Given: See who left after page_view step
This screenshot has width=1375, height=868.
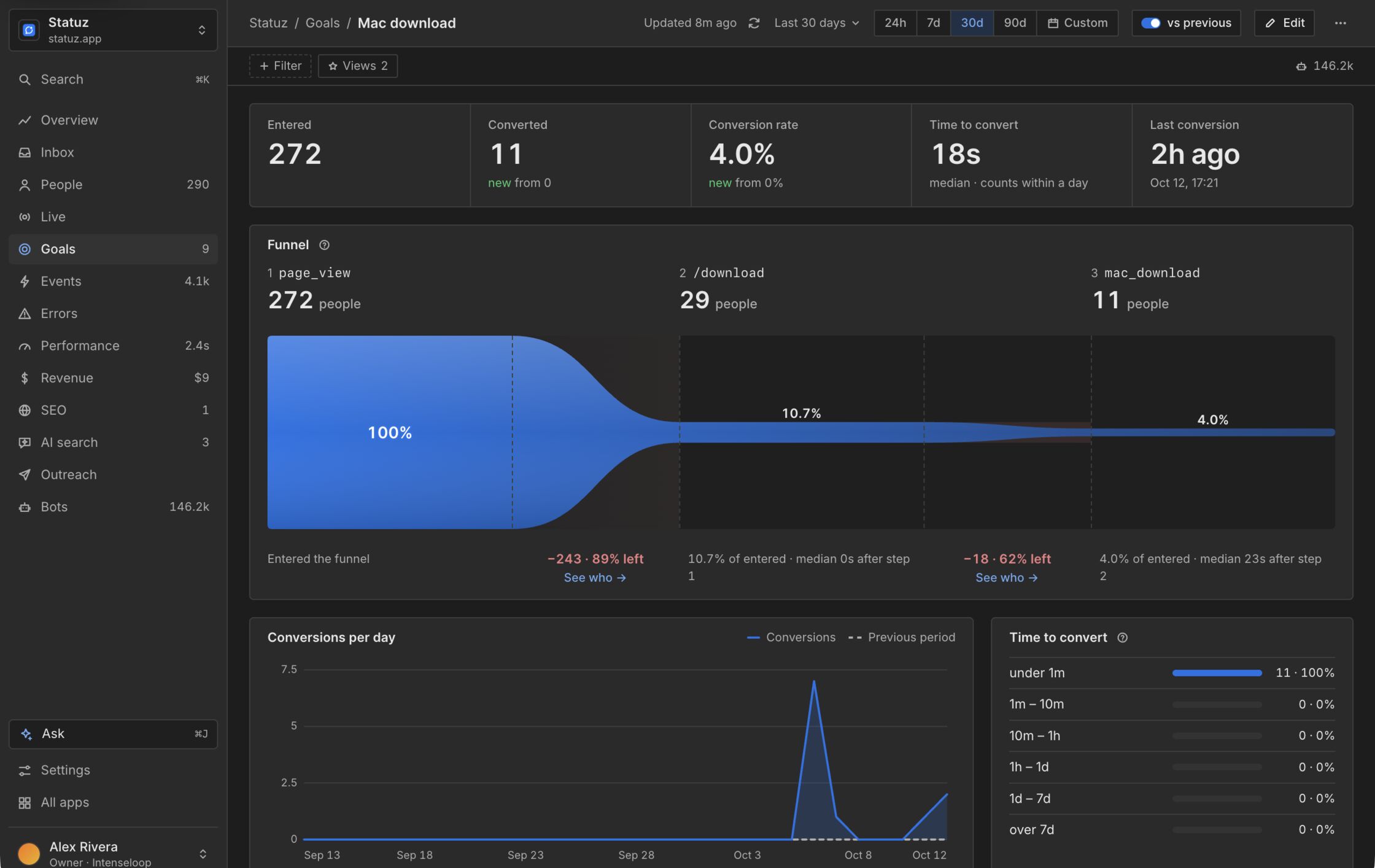Looking at the screenshot, I should pyautogui.click(x=595, y=578).
